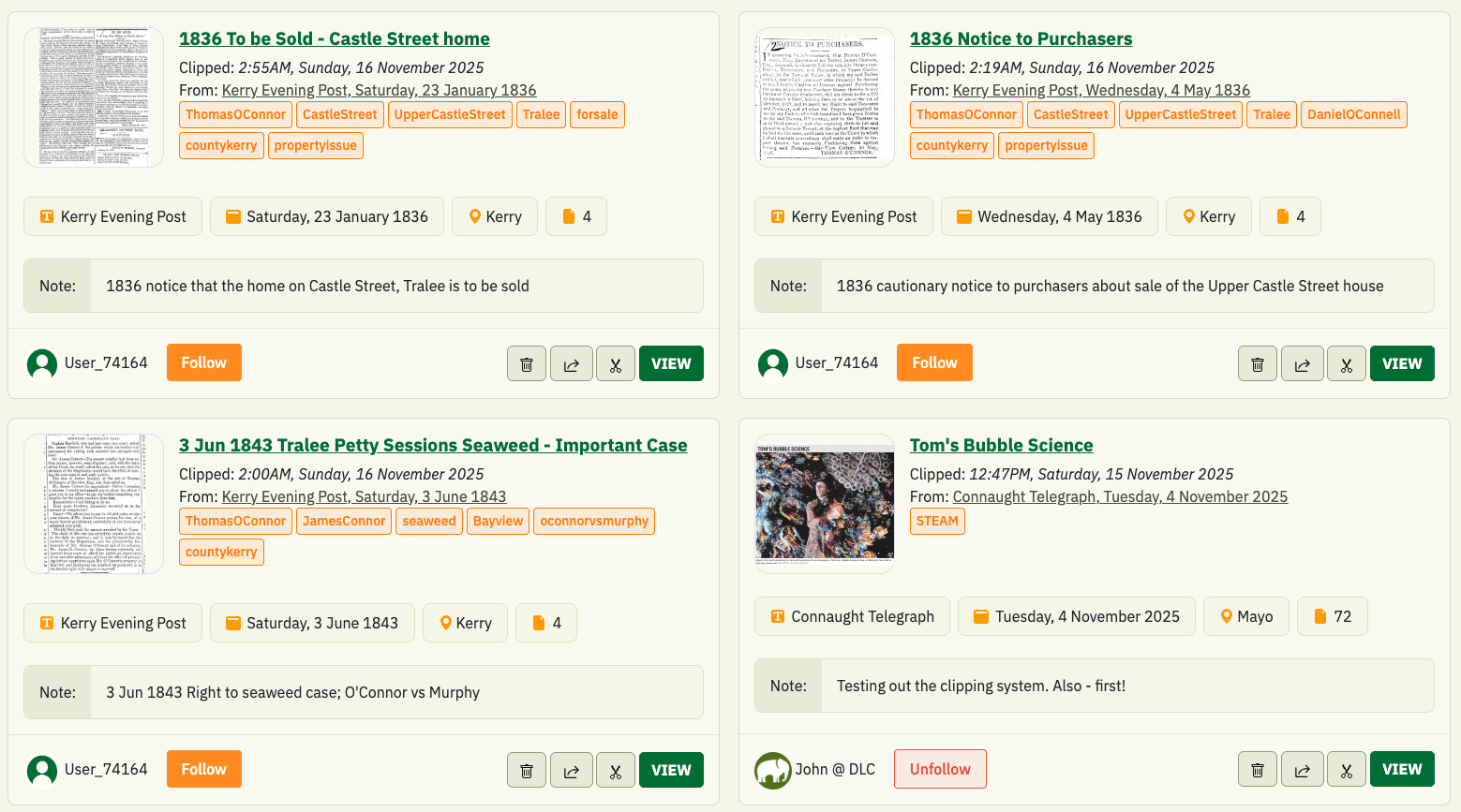Open Seaweed case newspaper thumbnail
The image size is (1461, 812).
(94, 504)
